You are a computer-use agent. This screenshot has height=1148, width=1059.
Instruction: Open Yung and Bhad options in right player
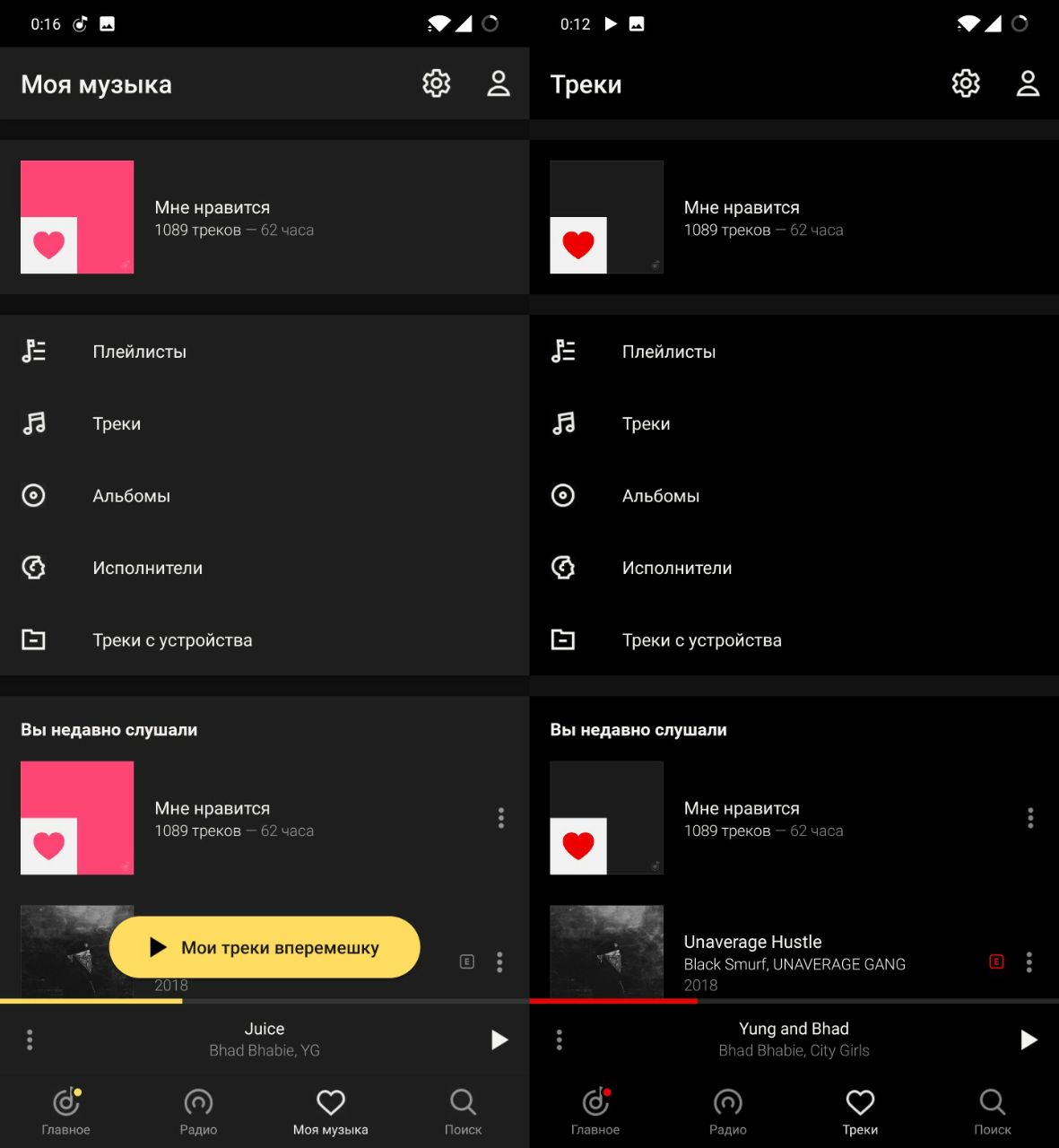560,1039
